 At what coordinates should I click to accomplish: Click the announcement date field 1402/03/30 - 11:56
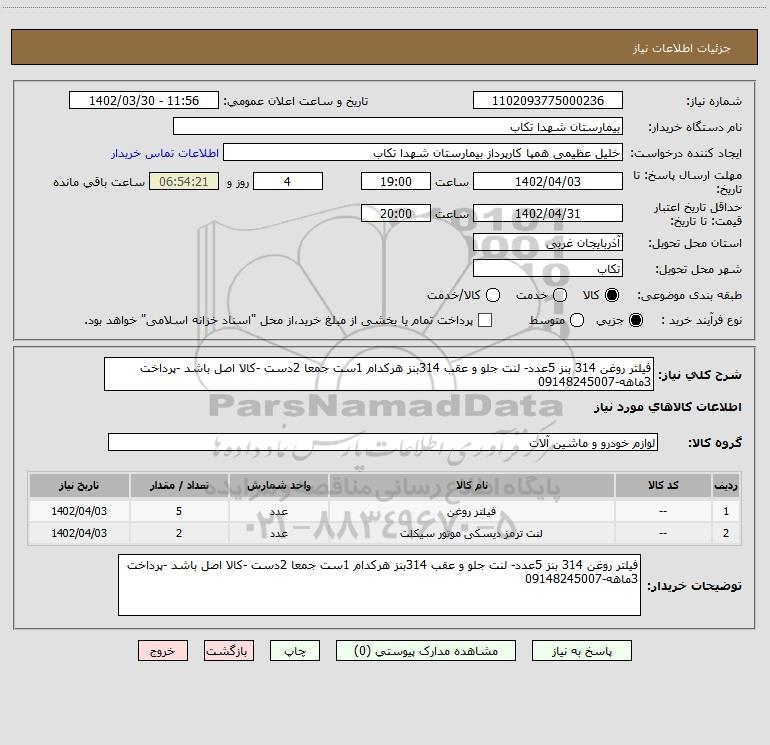point(144,101)
